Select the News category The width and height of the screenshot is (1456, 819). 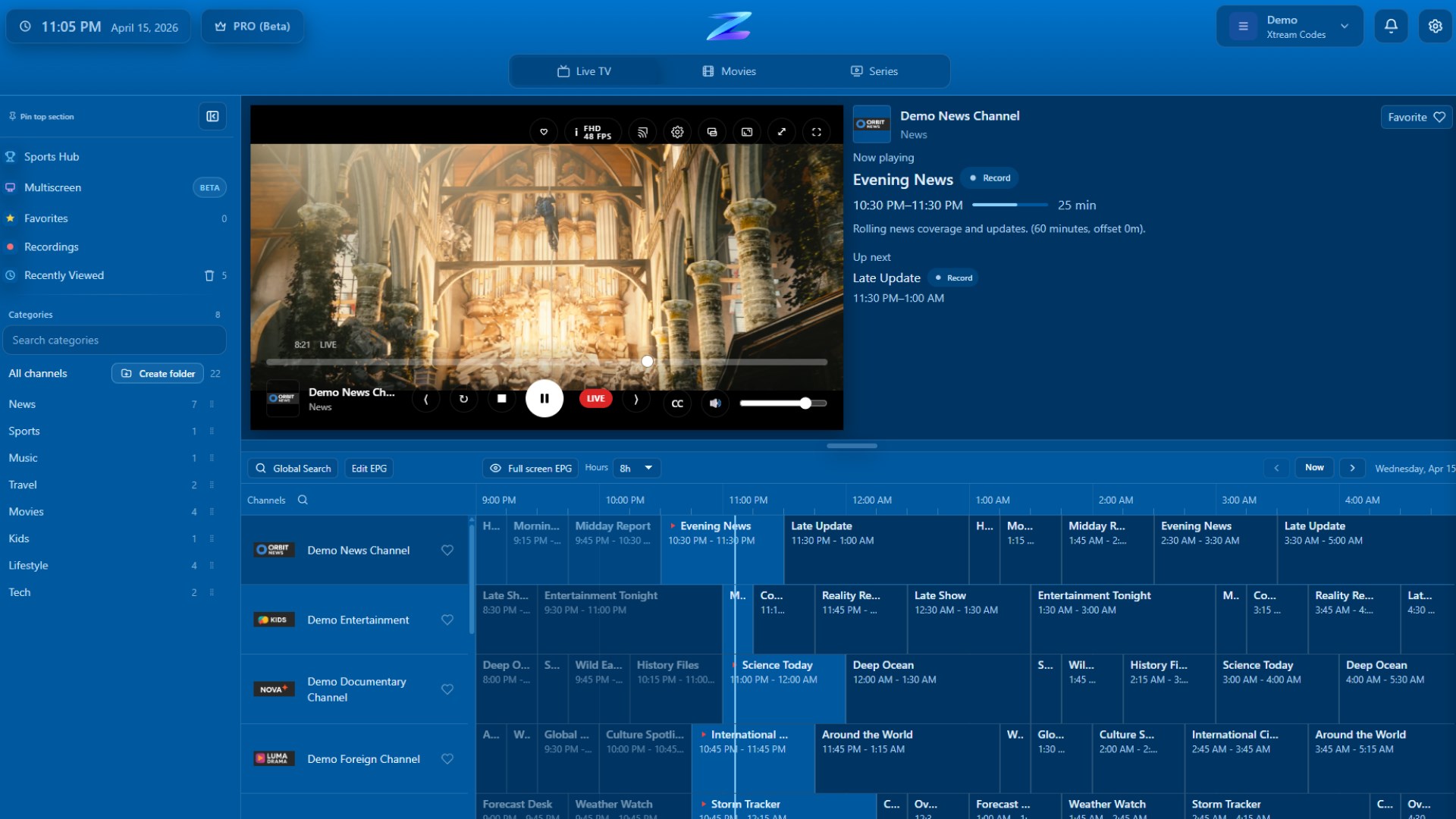coord(114,404)
